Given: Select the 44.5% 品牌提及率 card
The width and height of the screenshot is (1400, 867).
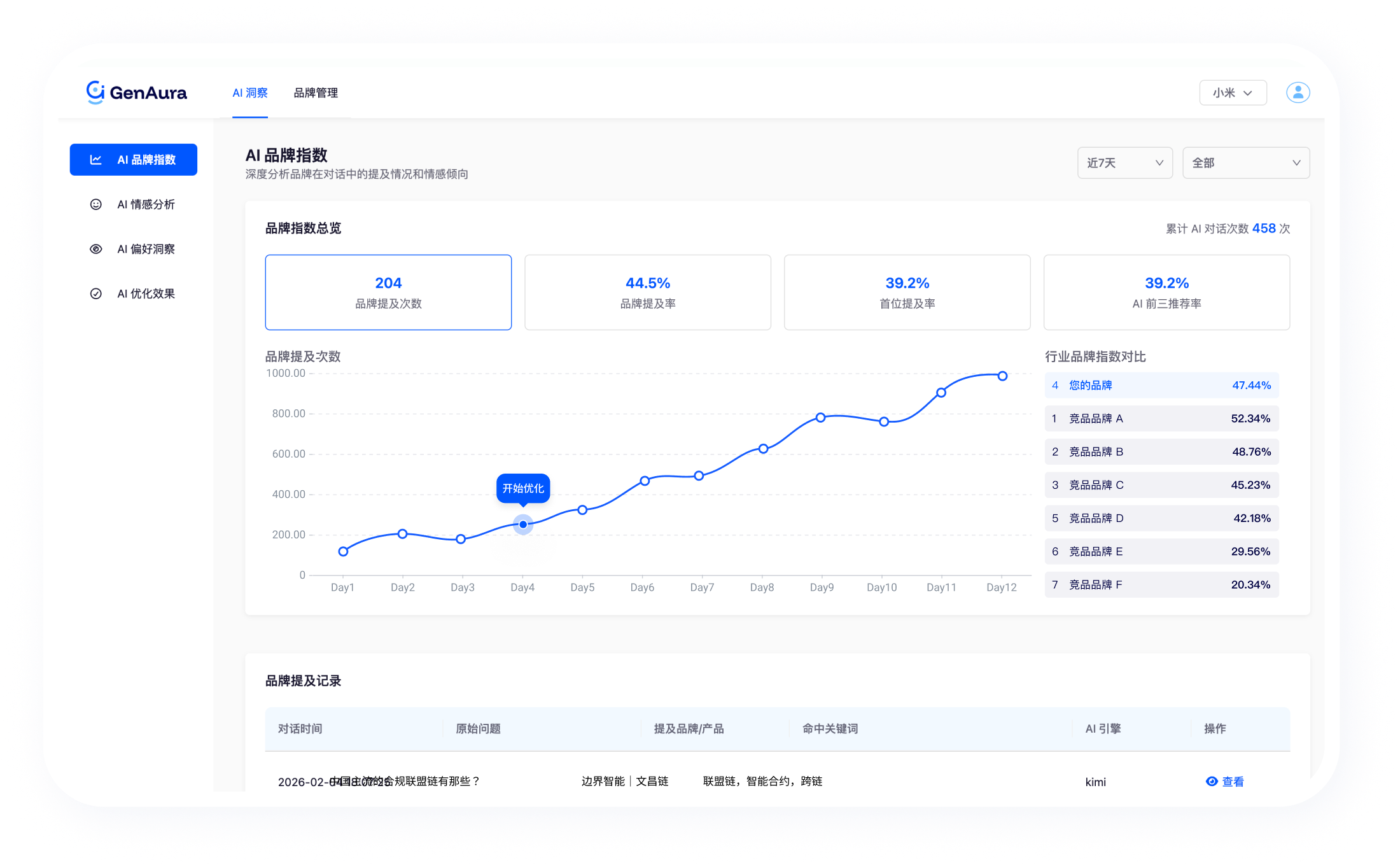Looking at the screenshot, I should click(x=648, y=292).
